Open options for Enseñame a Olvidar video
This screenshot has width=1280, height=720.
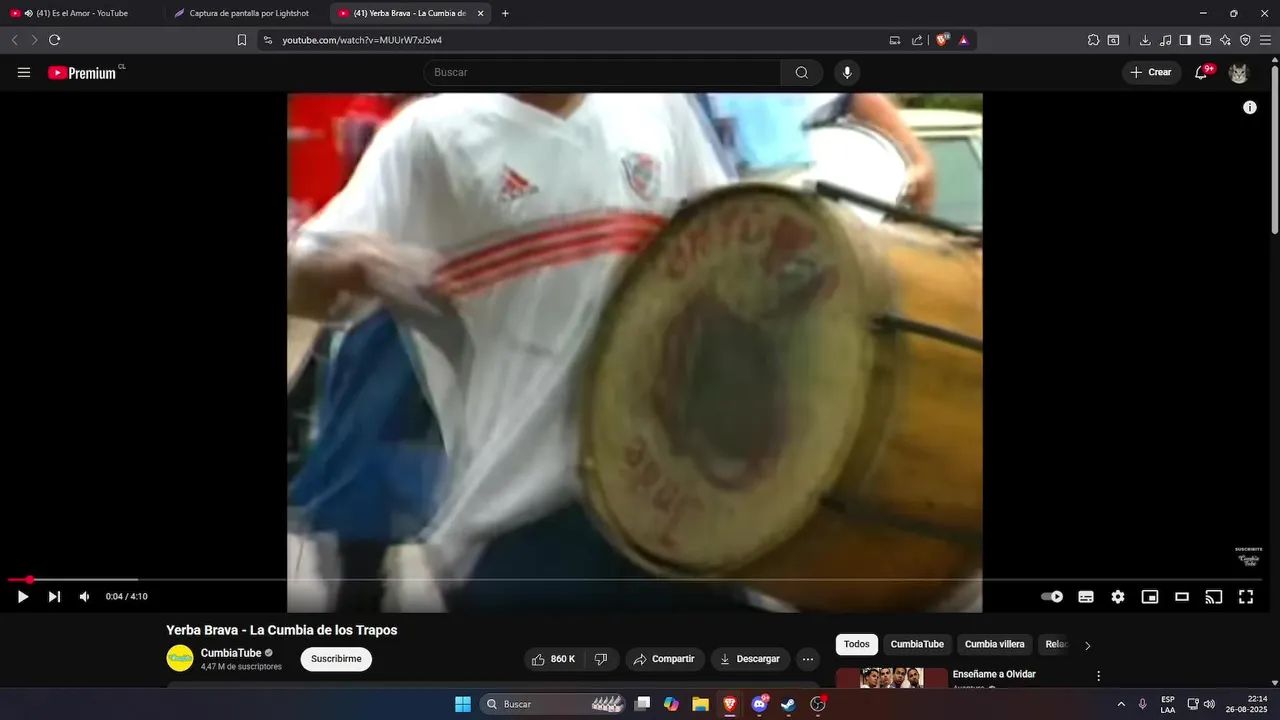point(1099,677)
